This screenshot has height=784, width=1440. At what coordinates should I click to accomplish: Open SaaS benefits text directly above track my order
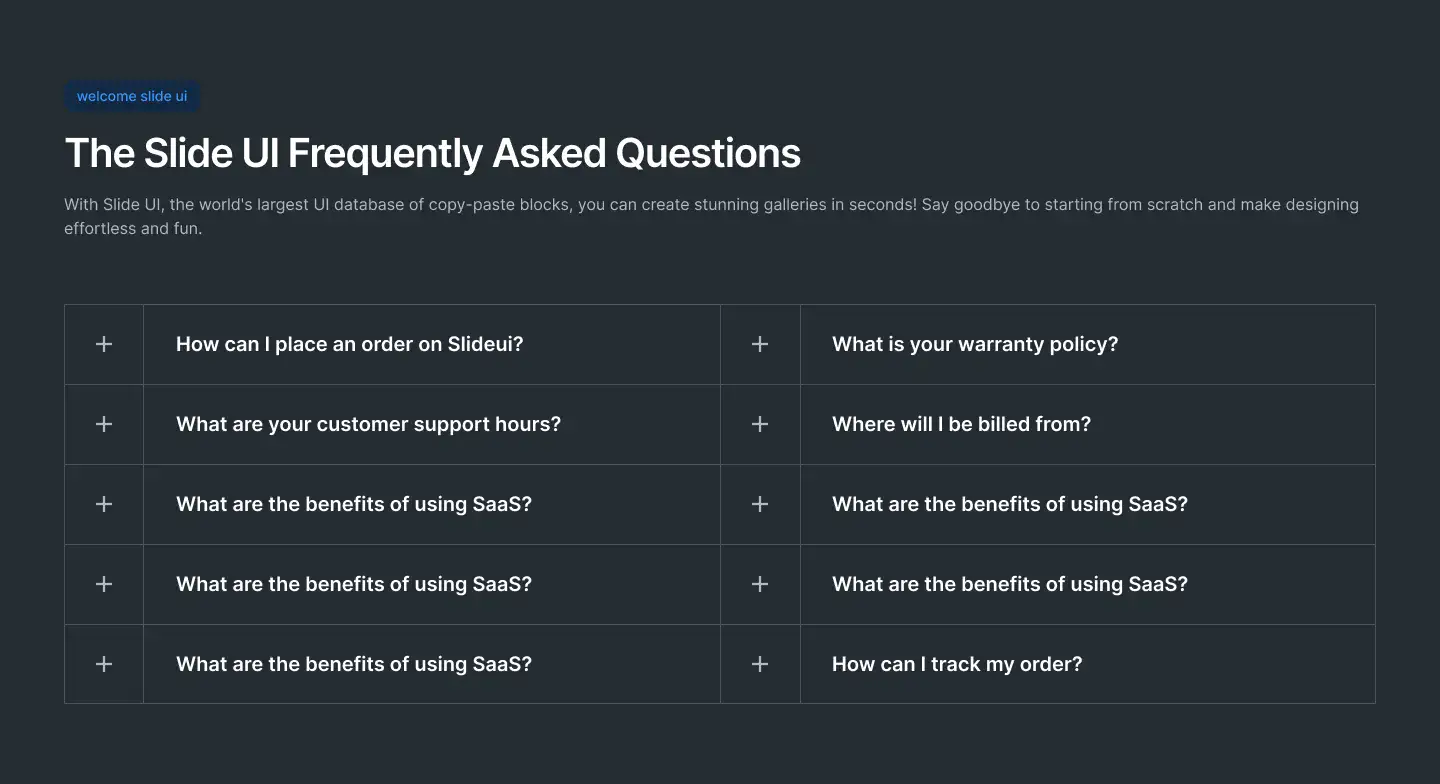pyautogui.click(x=1010, y=584)
